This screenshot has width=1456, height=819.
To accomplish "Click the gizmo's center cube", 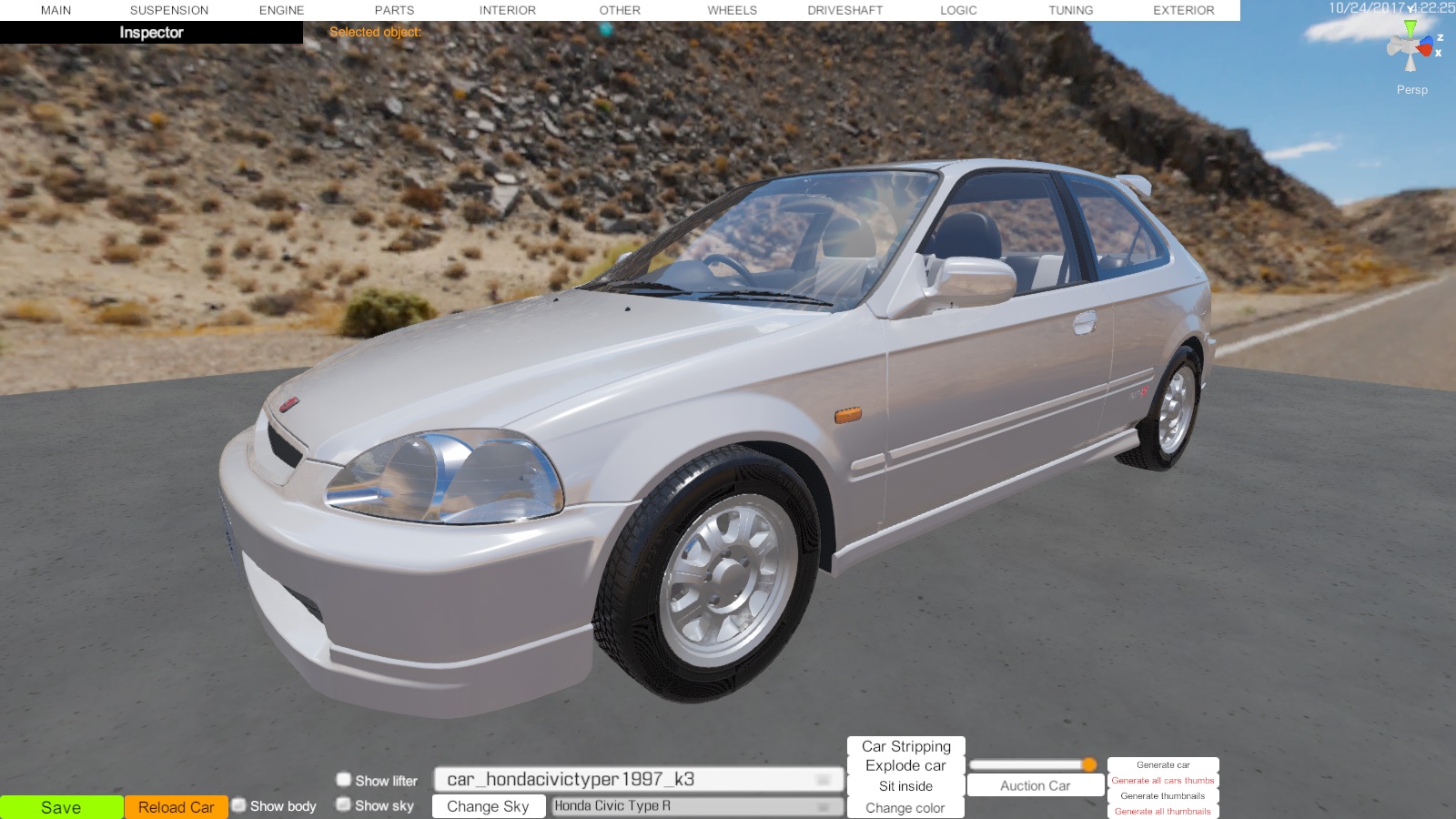I will coord(1410,46).
